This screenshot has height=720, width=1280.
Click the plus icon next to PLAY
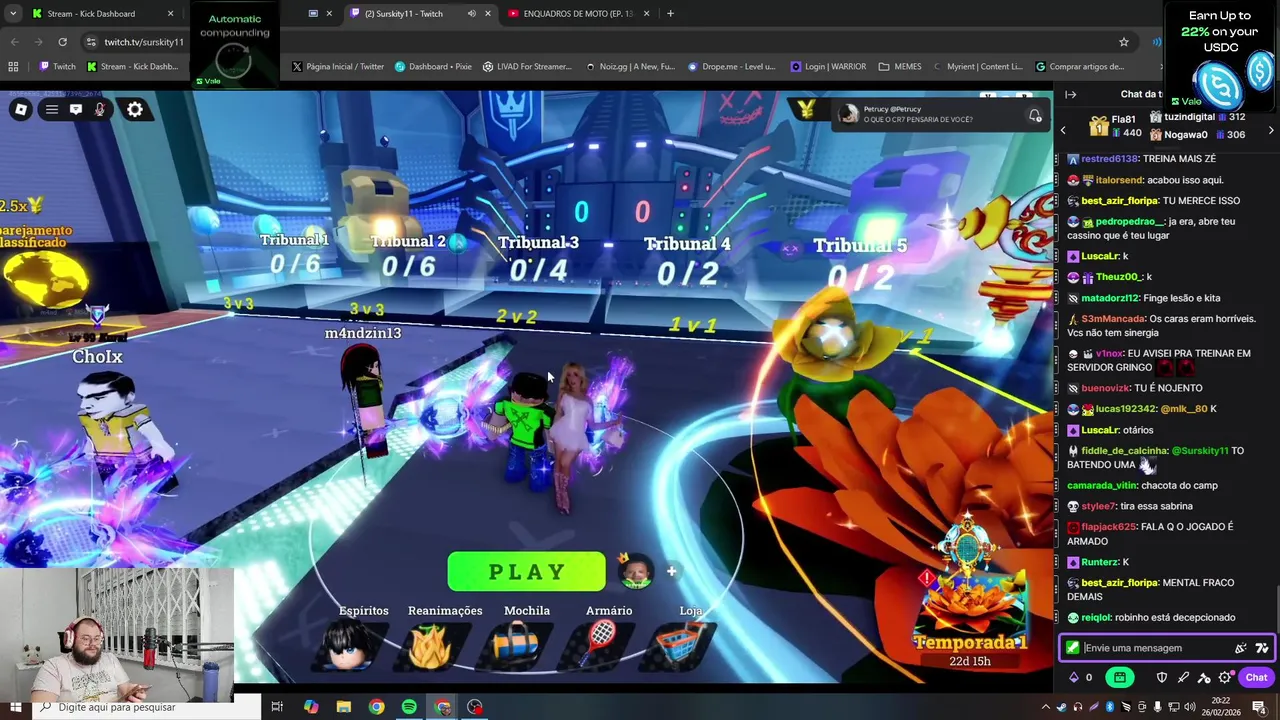click(672, 571)
